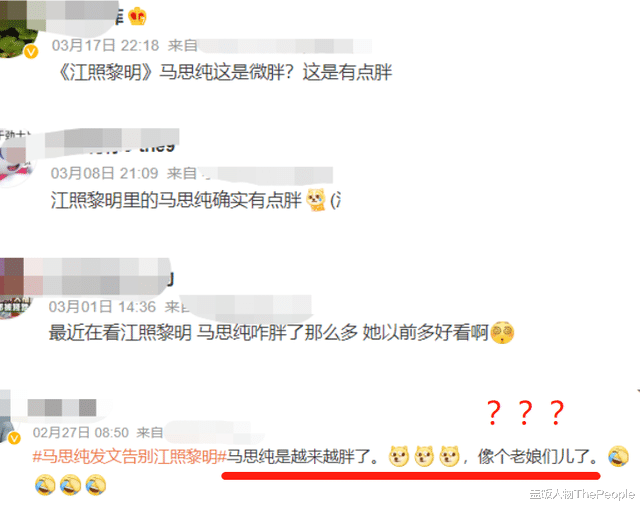Click the 03月17日 22:18 timestamp
Viewport: 640px width, 507px height.
point(105,46)
